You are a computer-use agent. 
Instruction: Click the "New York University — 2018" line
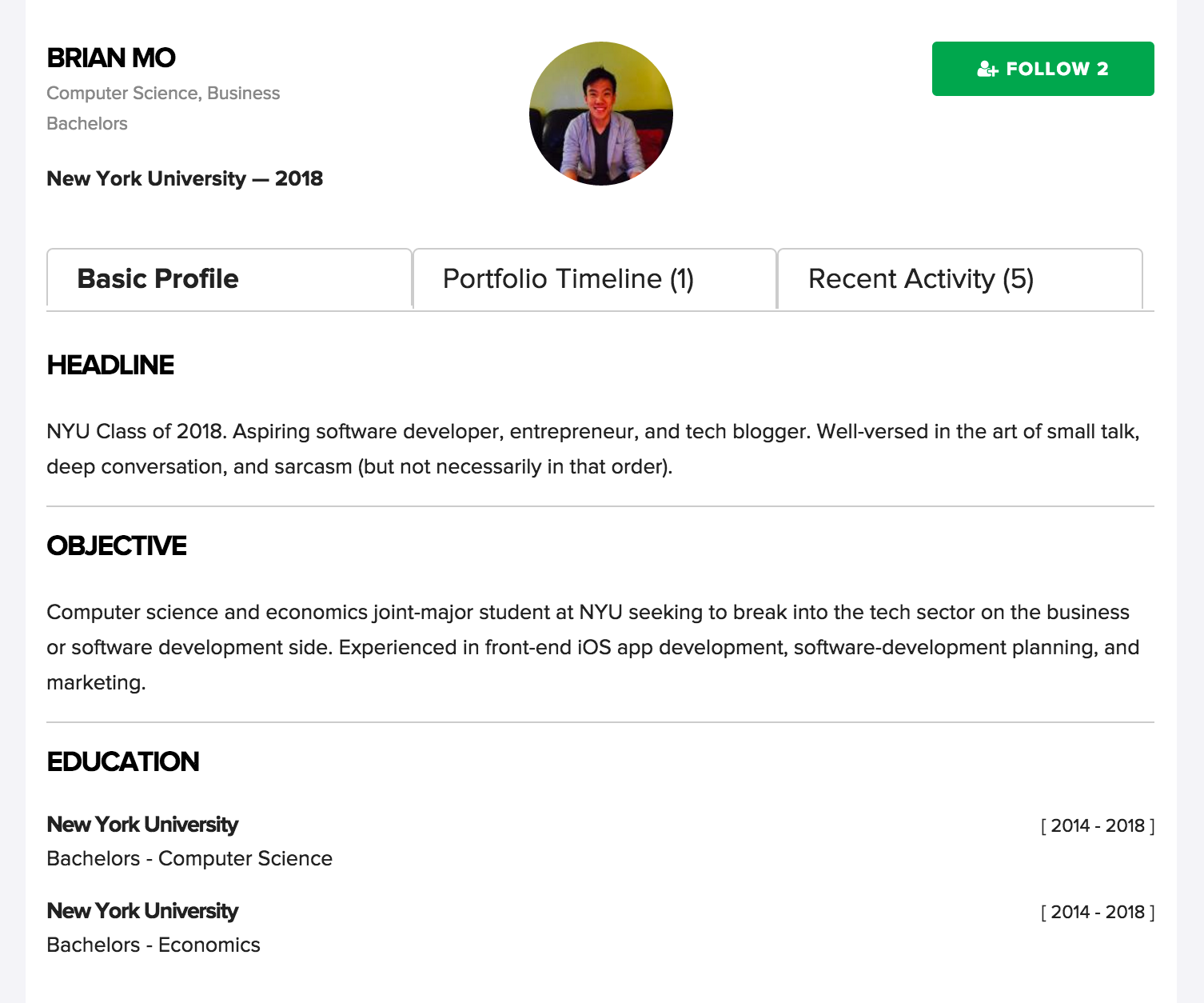point(185,178)
